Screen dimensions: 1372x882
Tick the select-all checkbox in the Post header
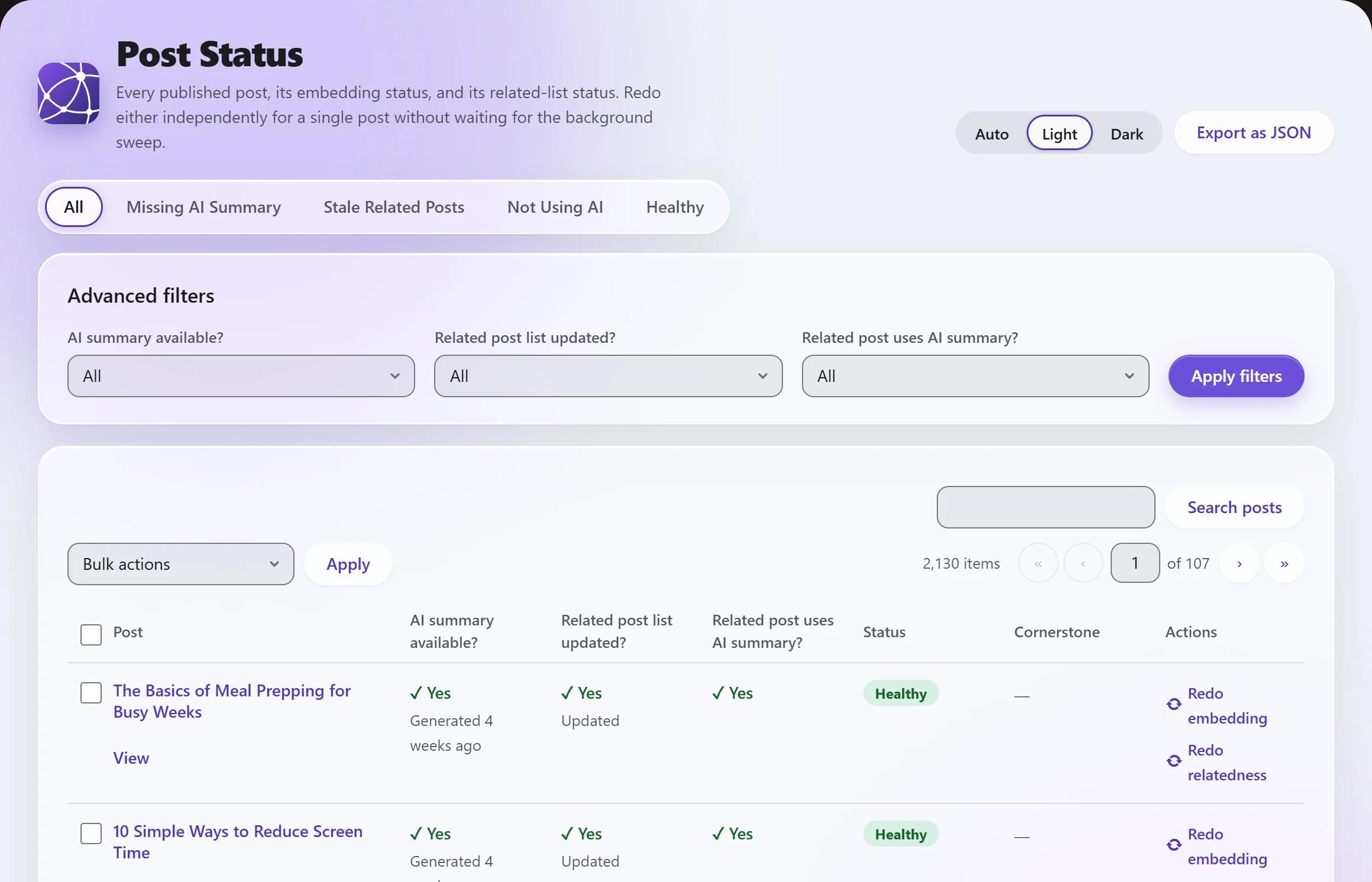pos(91,634)
